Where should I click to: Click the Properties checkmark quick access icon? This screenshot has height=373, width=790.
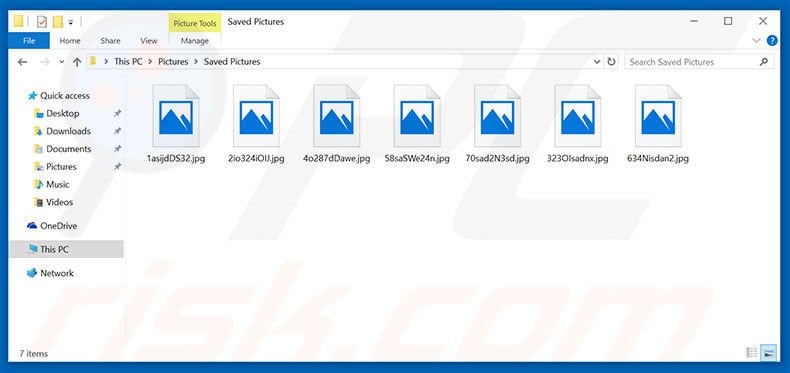tap(42, 22)
